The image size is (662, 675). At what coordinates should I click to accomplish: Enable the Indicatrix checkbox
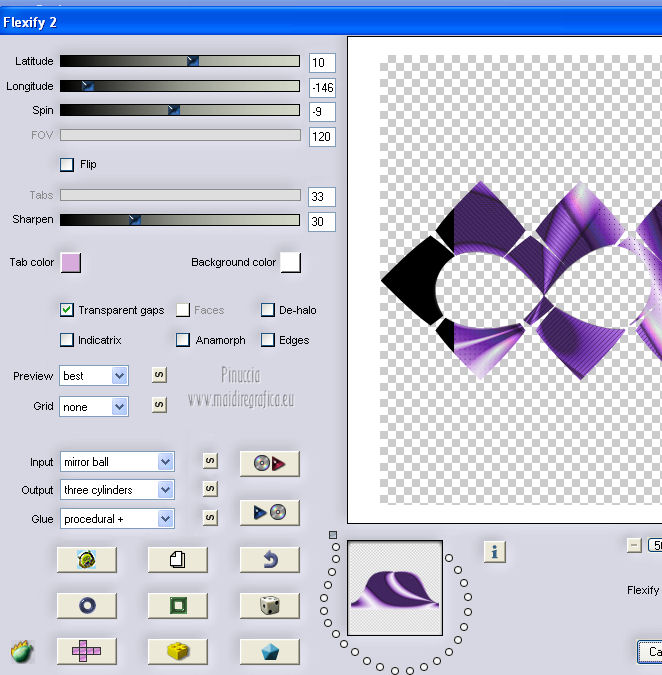(67, 340)
